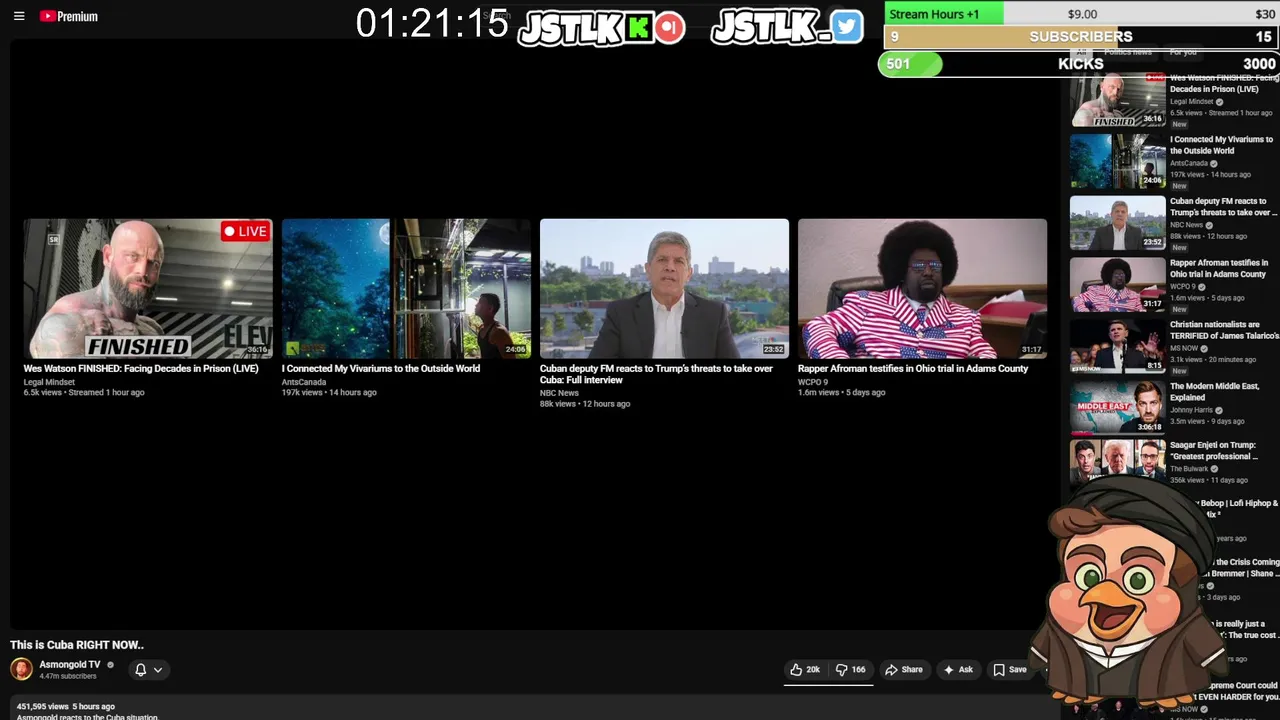The image size is (1280, 720).
Task: Open endscreen title Wes Watson FINISHED: Facing Decades
Action: coord(141,369)
